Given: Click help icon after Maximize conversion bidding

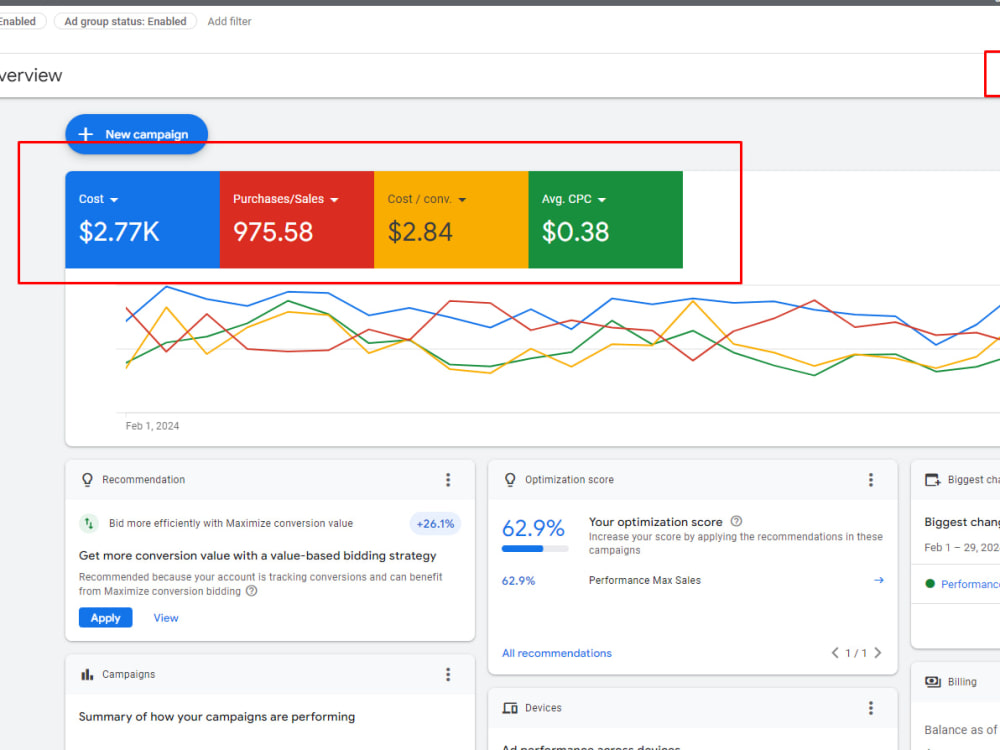Looking at the screenshot, I should [x=252, y=591].
